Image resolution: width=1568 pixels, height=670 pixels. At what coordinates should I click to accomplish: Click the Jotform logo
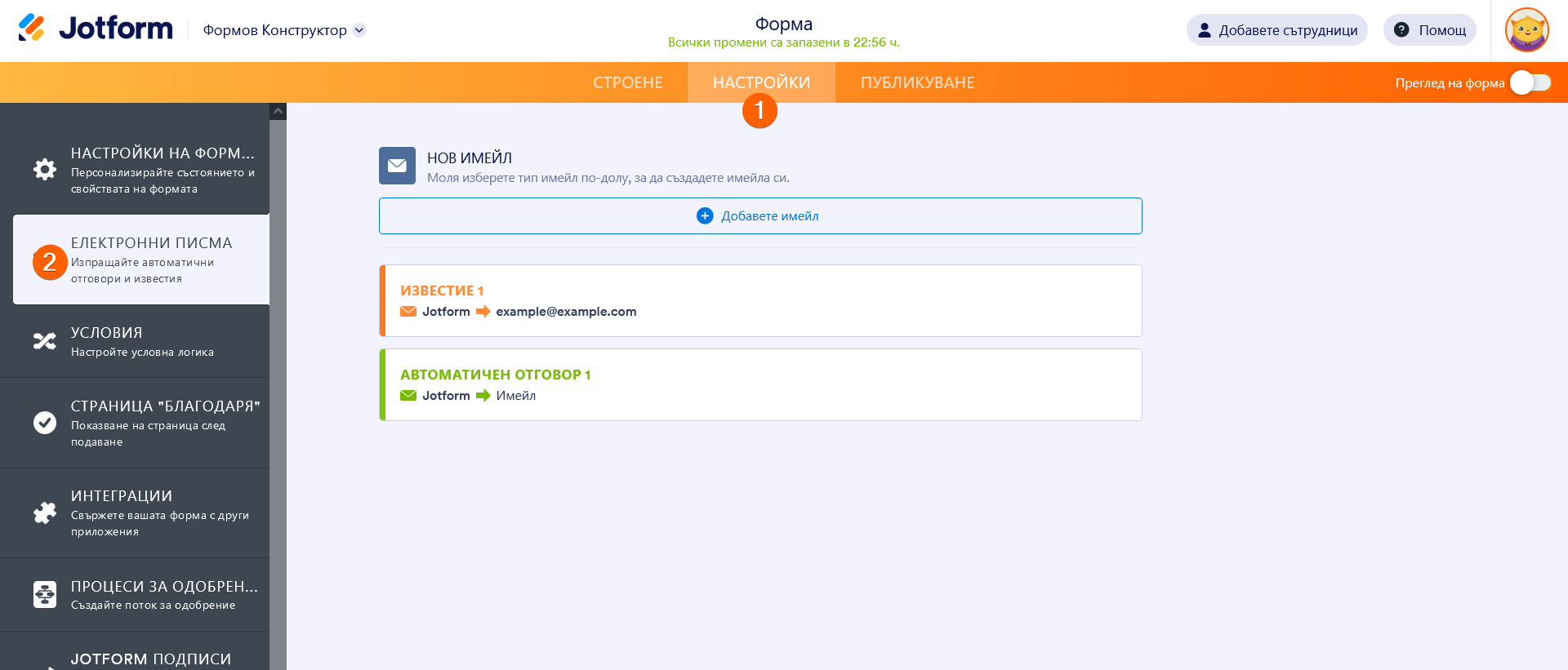[x=96, y=29]
